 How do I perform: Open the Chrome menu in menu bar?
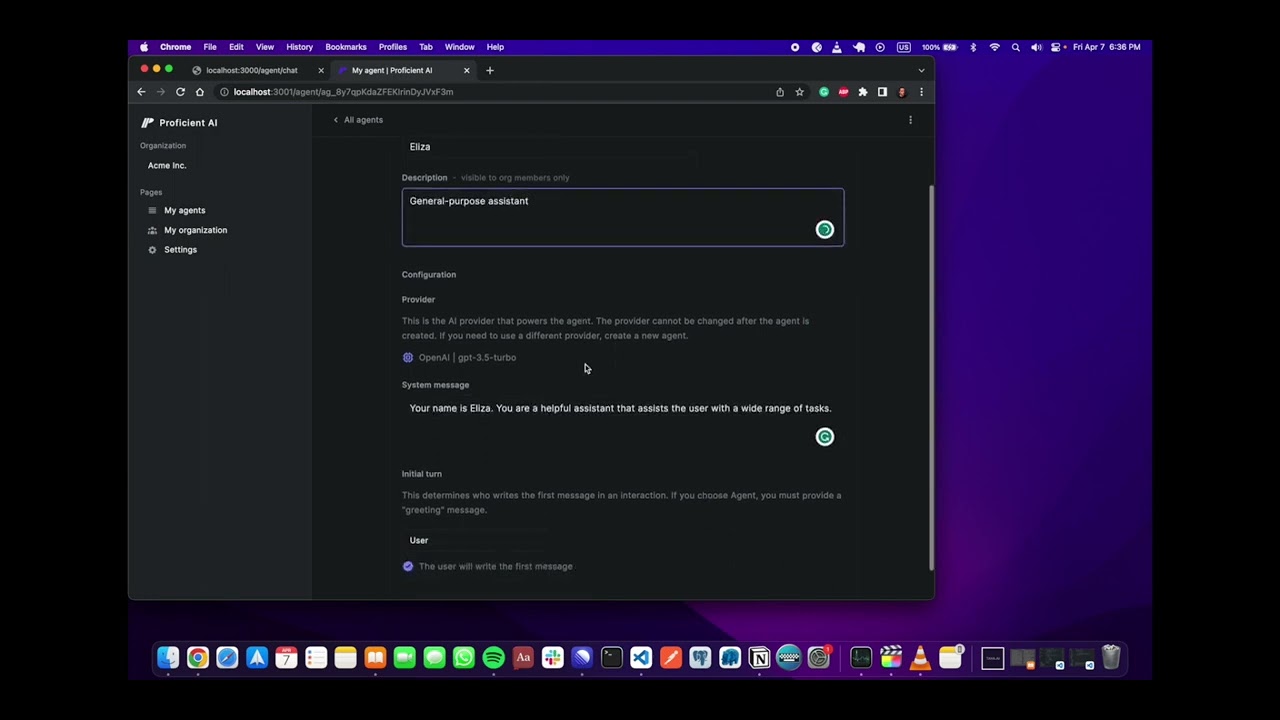point(175,47)
